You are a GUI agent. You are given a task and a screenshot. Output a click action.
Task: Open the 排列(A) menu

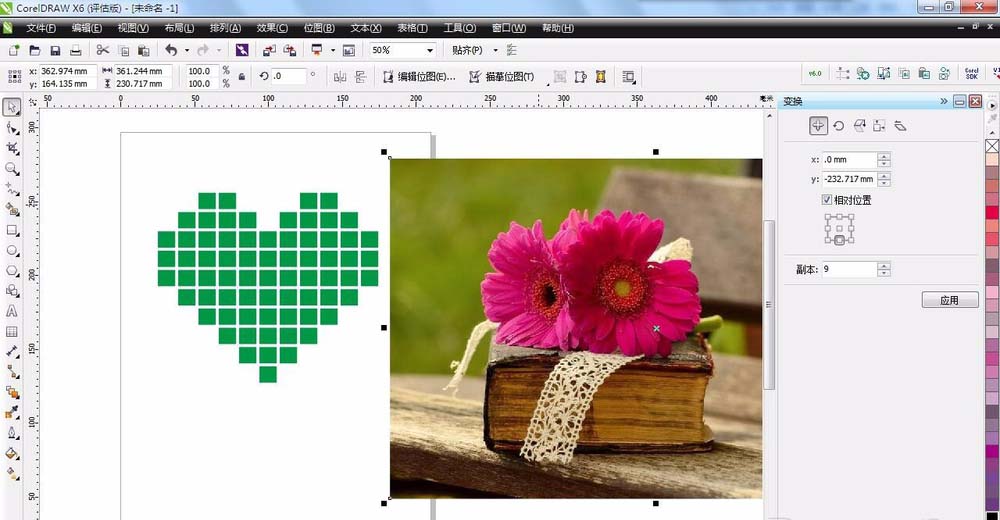pos(225,28)
